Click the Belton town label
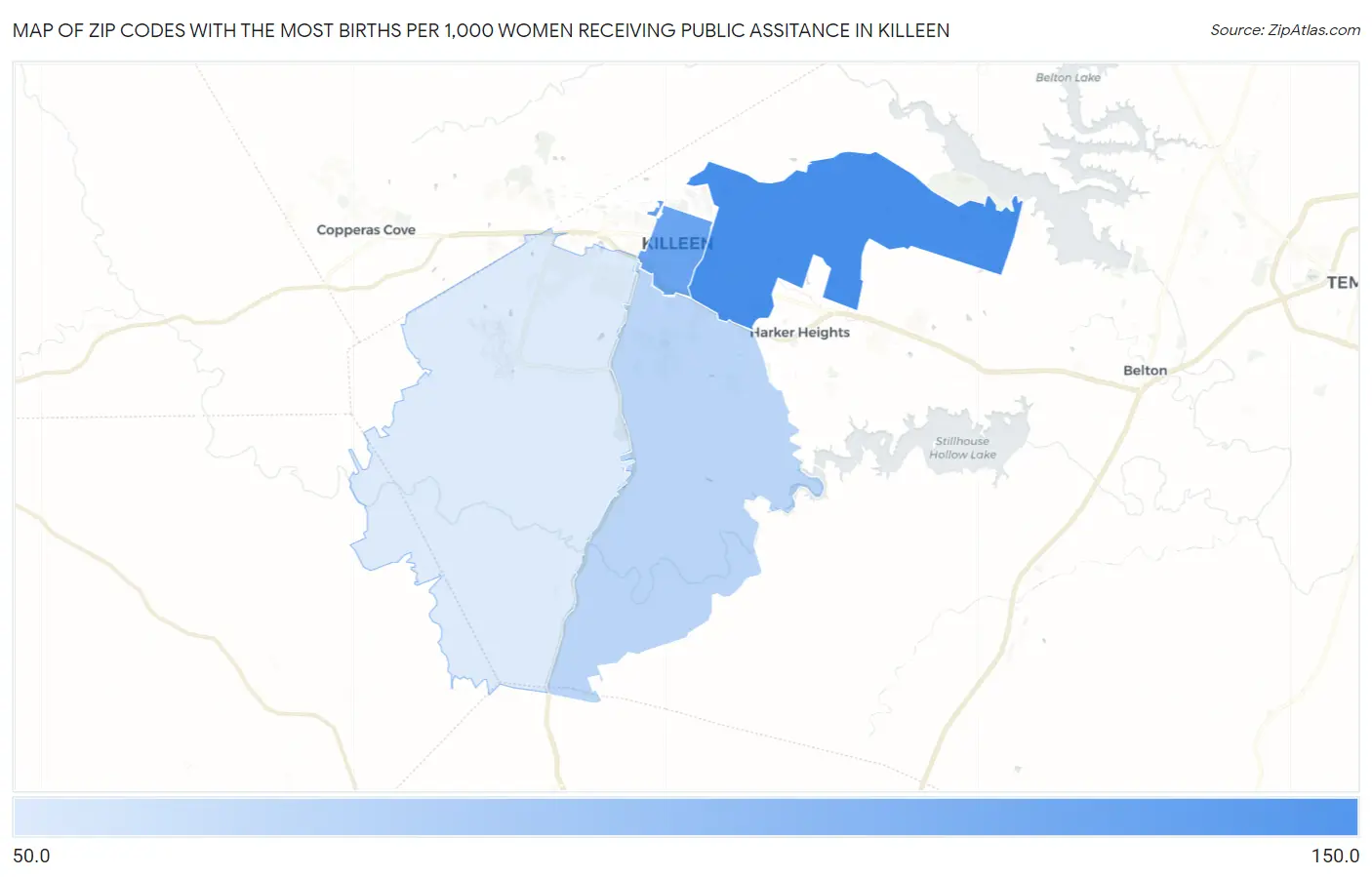Screen dimensions: 1372x877 (x=1145, y=371)
